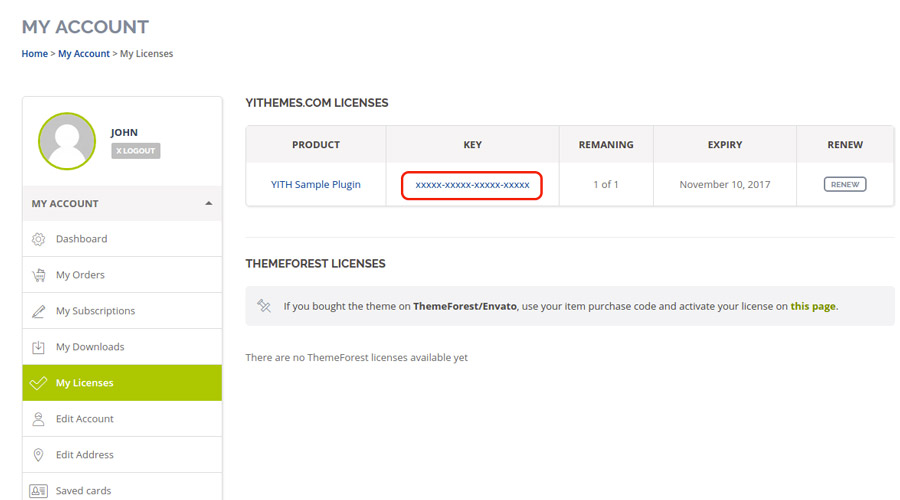
Task: Click the REMANING column header
Action: point(606,145)
